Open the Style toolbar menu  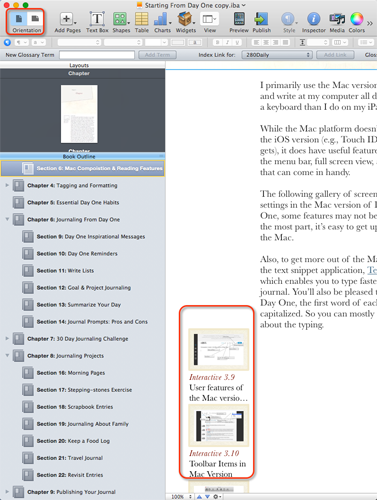(289, 22)
